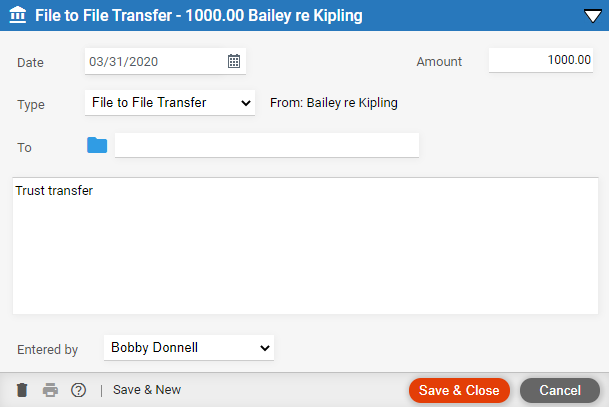The height and width of the screenshot is (407, 609).
Task: Expand the white triangle menu in header
Action: (593, 16)
